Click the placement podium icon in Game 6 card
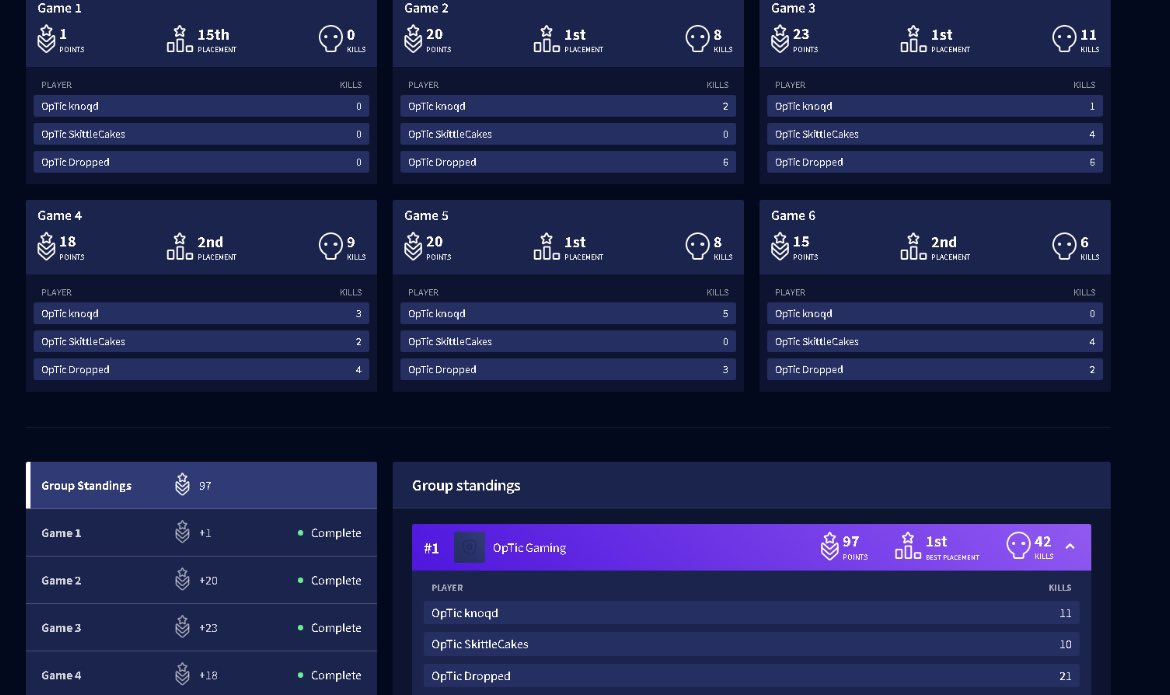 [x=914, y=246]
